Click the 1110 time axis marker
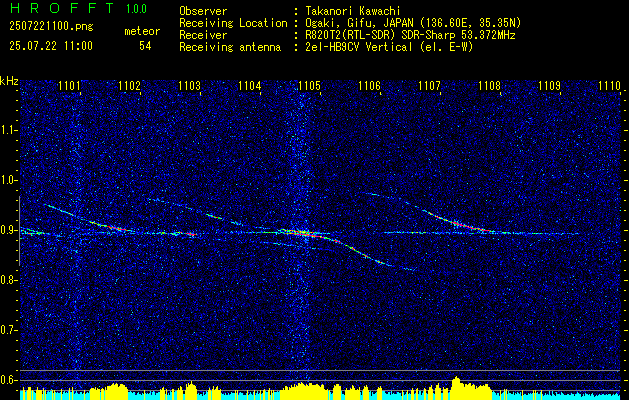The image size is (629, 400). tap(609, 85)
